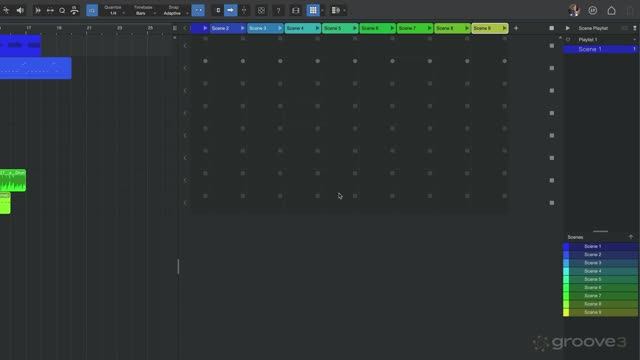Select the small lime clip in arrangement
The image size is (640, 360).
click(x=5, y=203)
